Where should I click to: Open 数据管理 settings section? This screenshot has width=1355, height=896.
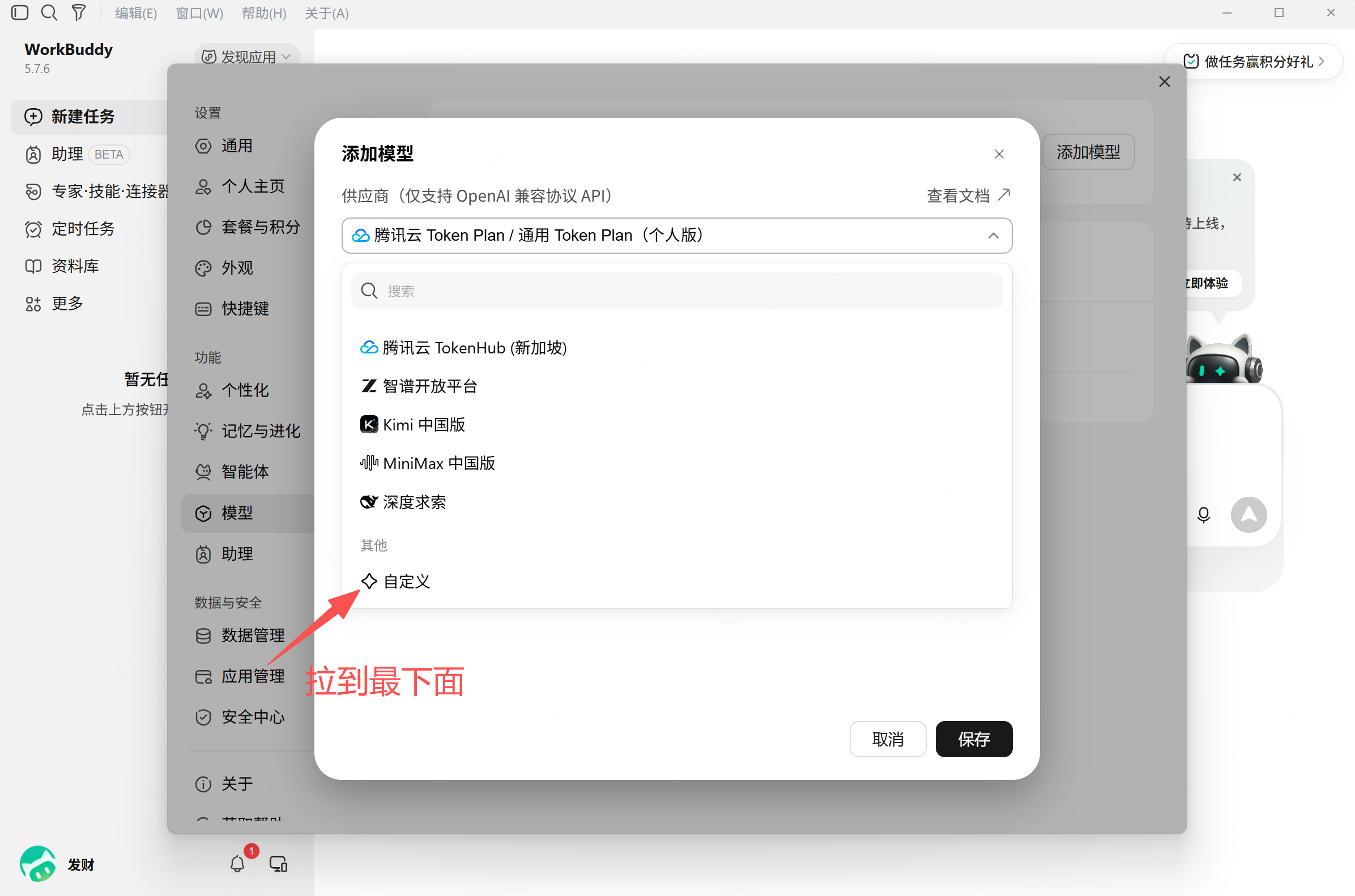pos(248,636)
